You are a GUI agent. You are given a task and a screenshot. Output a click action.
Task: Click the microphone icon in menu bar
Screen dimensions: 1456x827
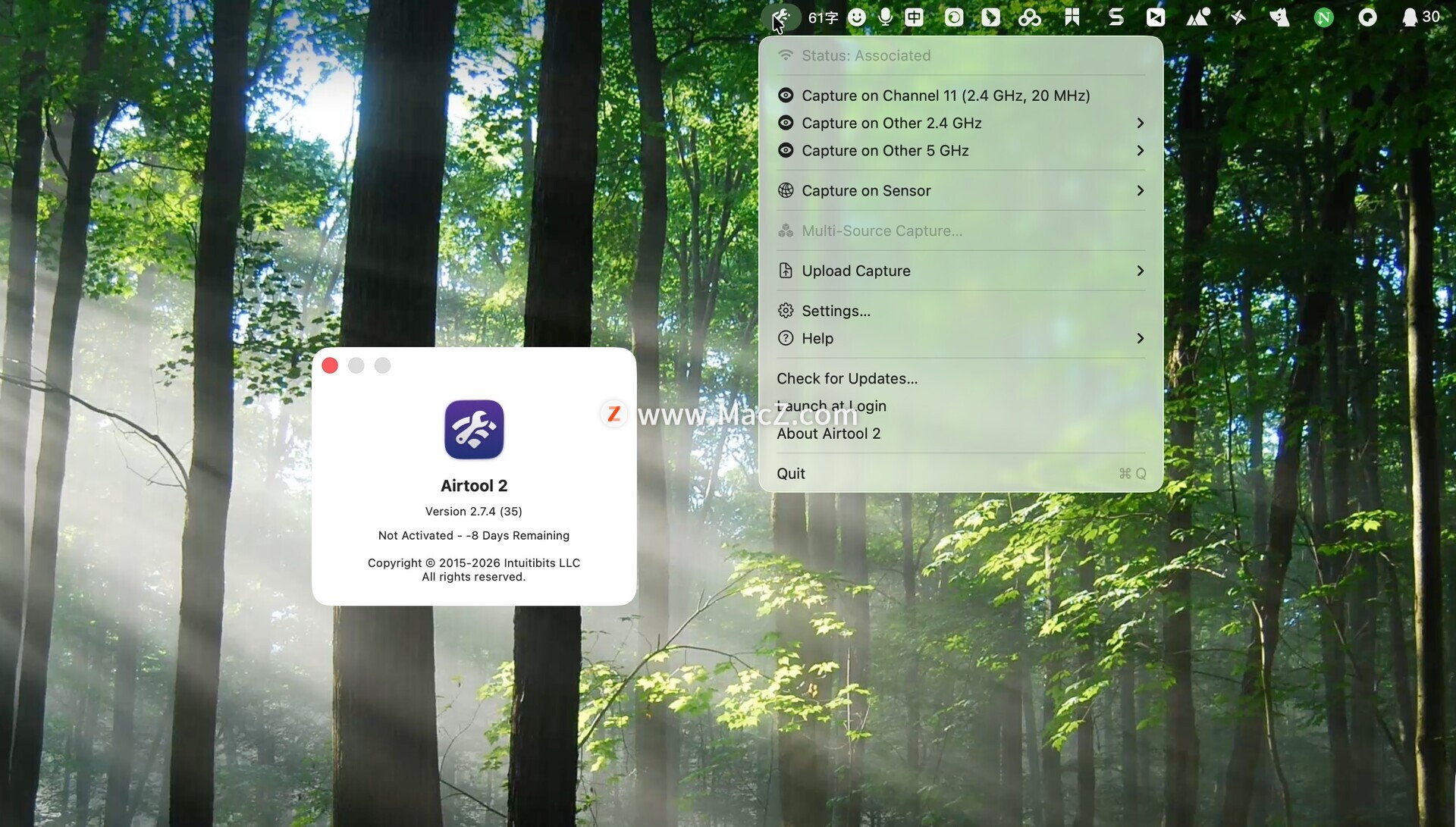885,17
